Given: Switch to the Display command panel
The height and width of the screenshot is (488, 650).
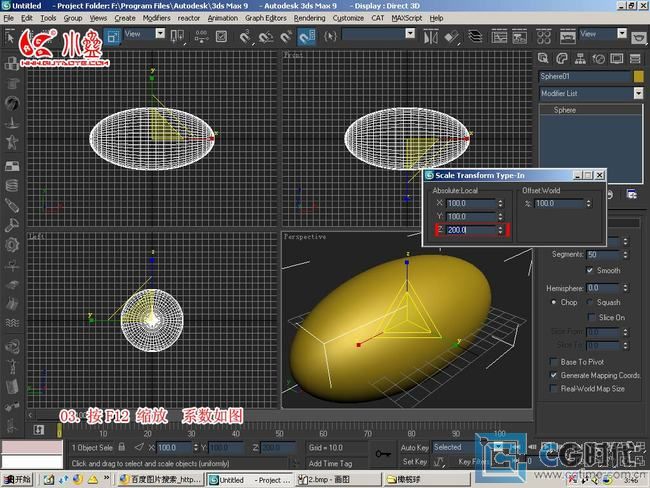Looking at the screenshot, I should tap(616, 58).
